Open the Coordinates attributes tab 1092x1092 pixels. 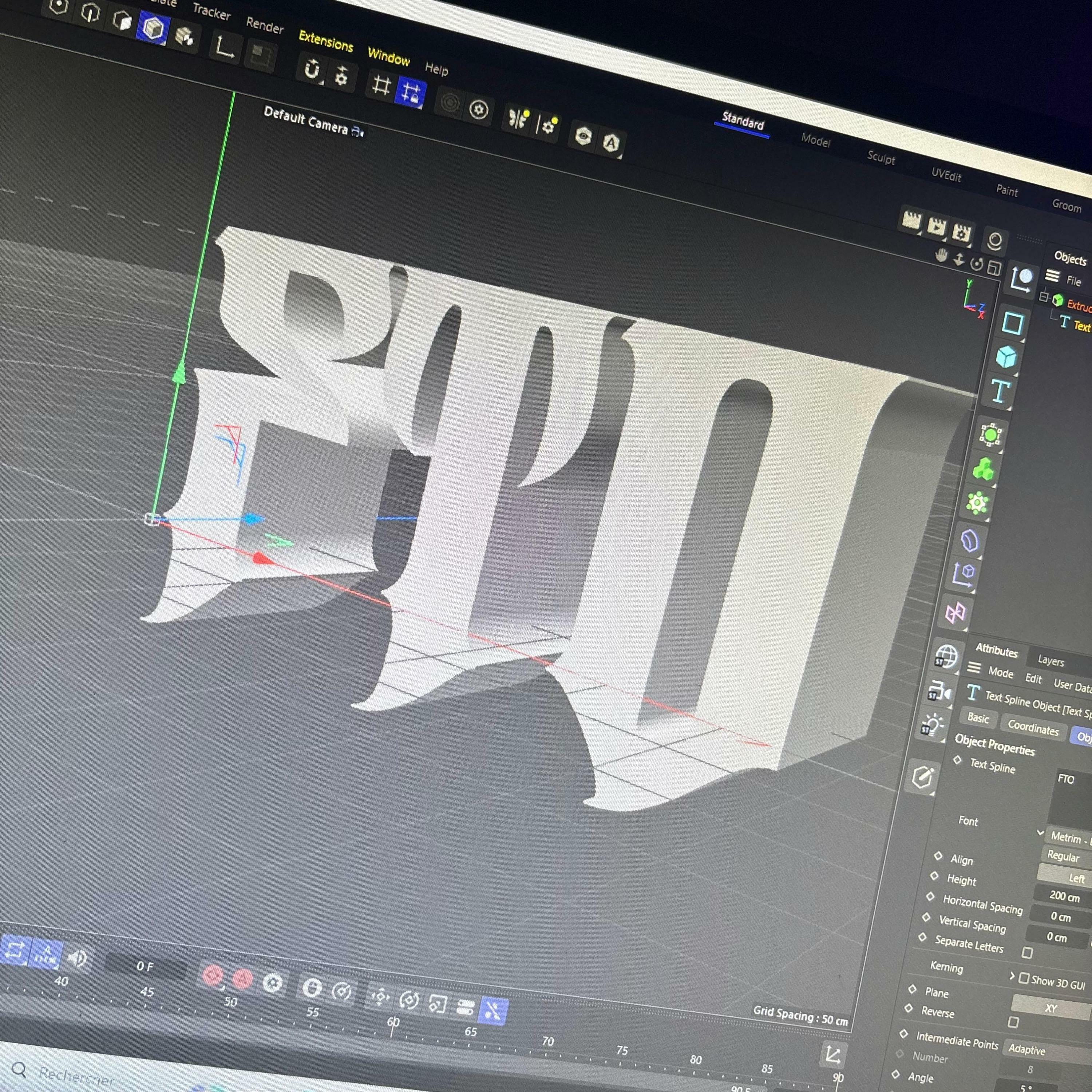(x=1033, y=727)
